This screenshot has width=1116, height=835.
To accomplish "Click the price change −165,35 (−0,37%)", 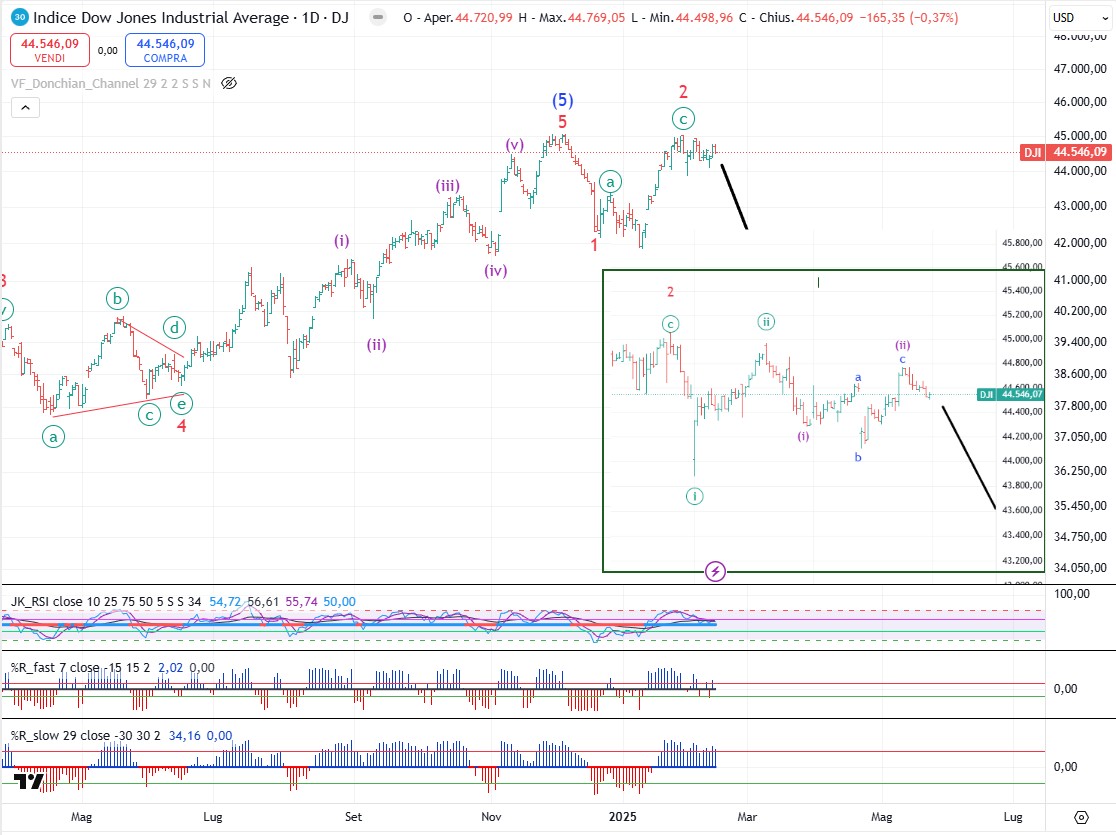I will point(909,17).
